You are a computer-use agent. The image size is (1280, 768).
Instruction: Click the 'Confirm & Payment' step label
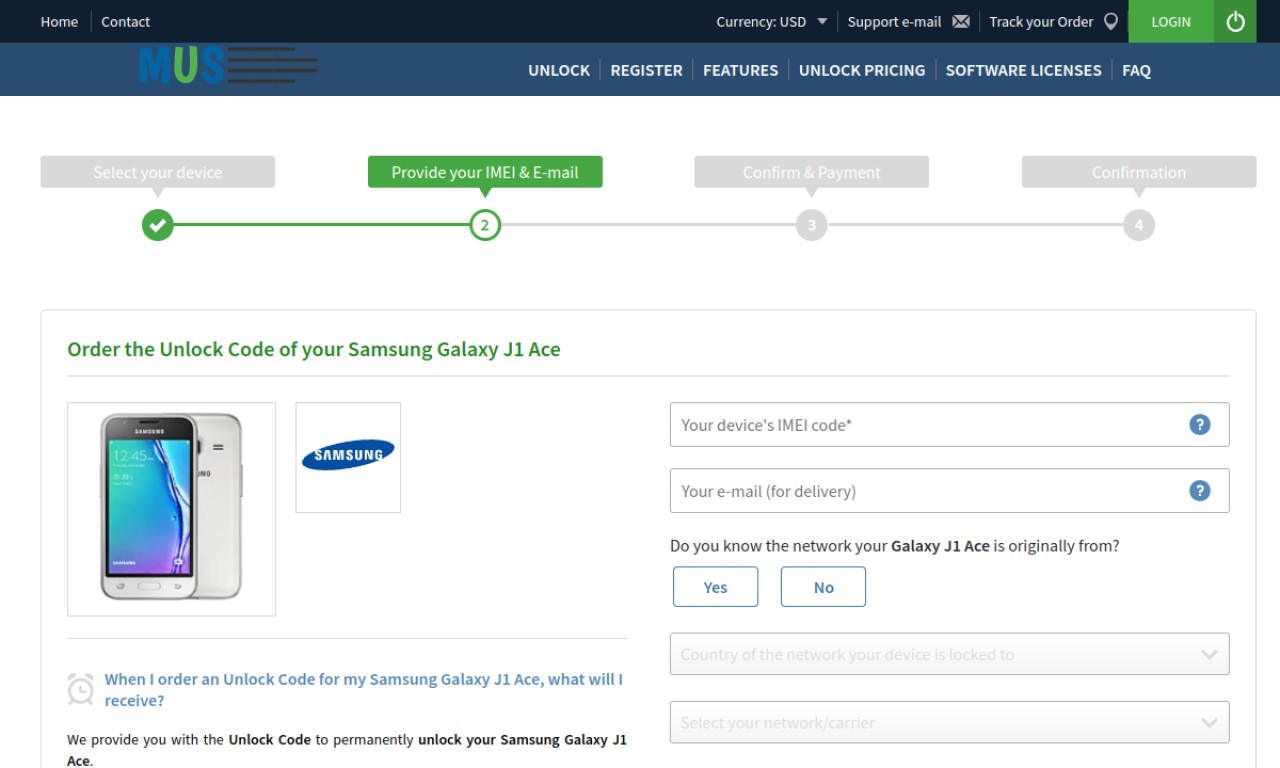pyautogui.click(x=812, y=172)
